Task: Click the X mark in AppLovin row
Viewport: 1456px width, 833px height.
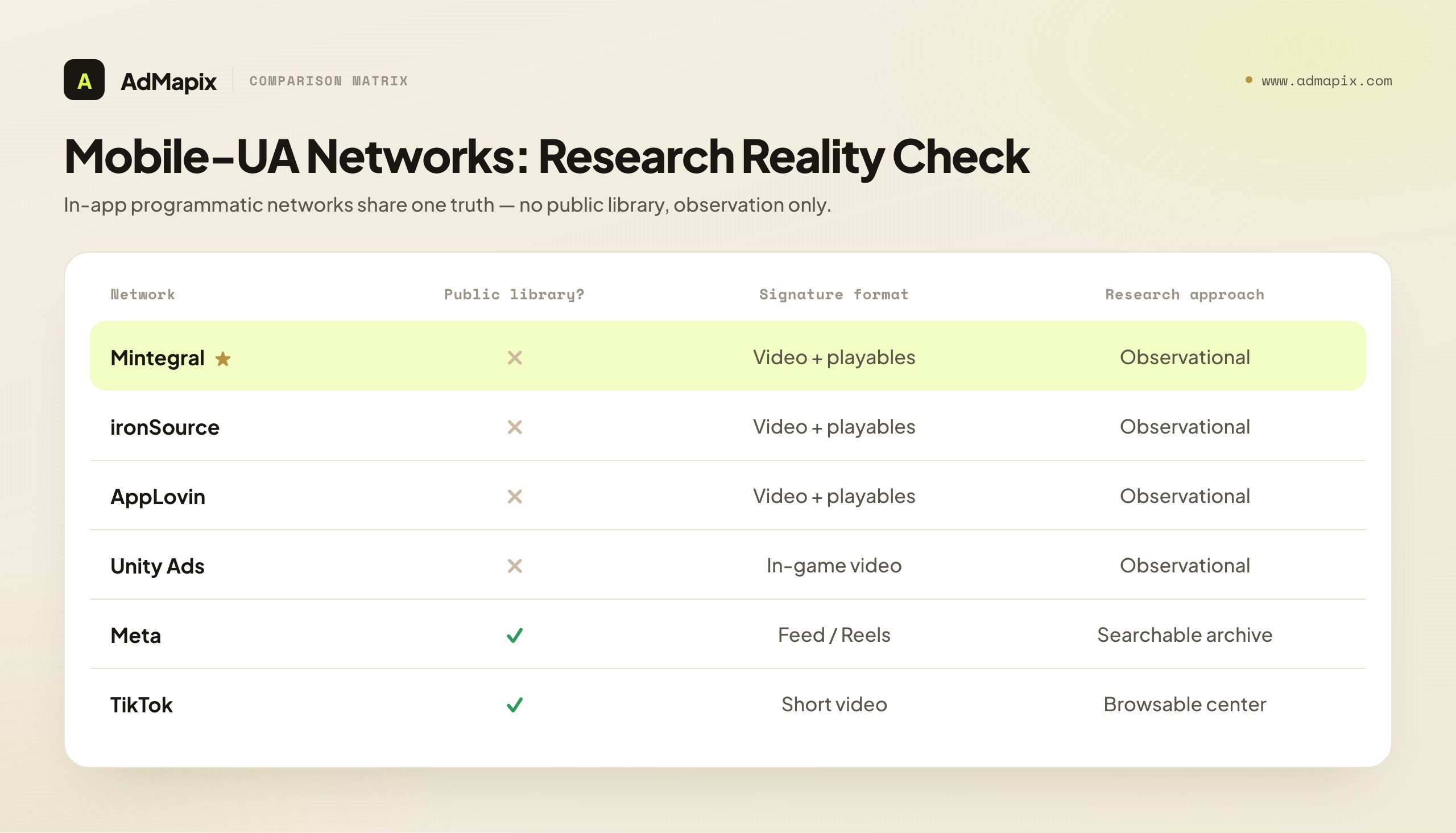Action: [515, 497]
